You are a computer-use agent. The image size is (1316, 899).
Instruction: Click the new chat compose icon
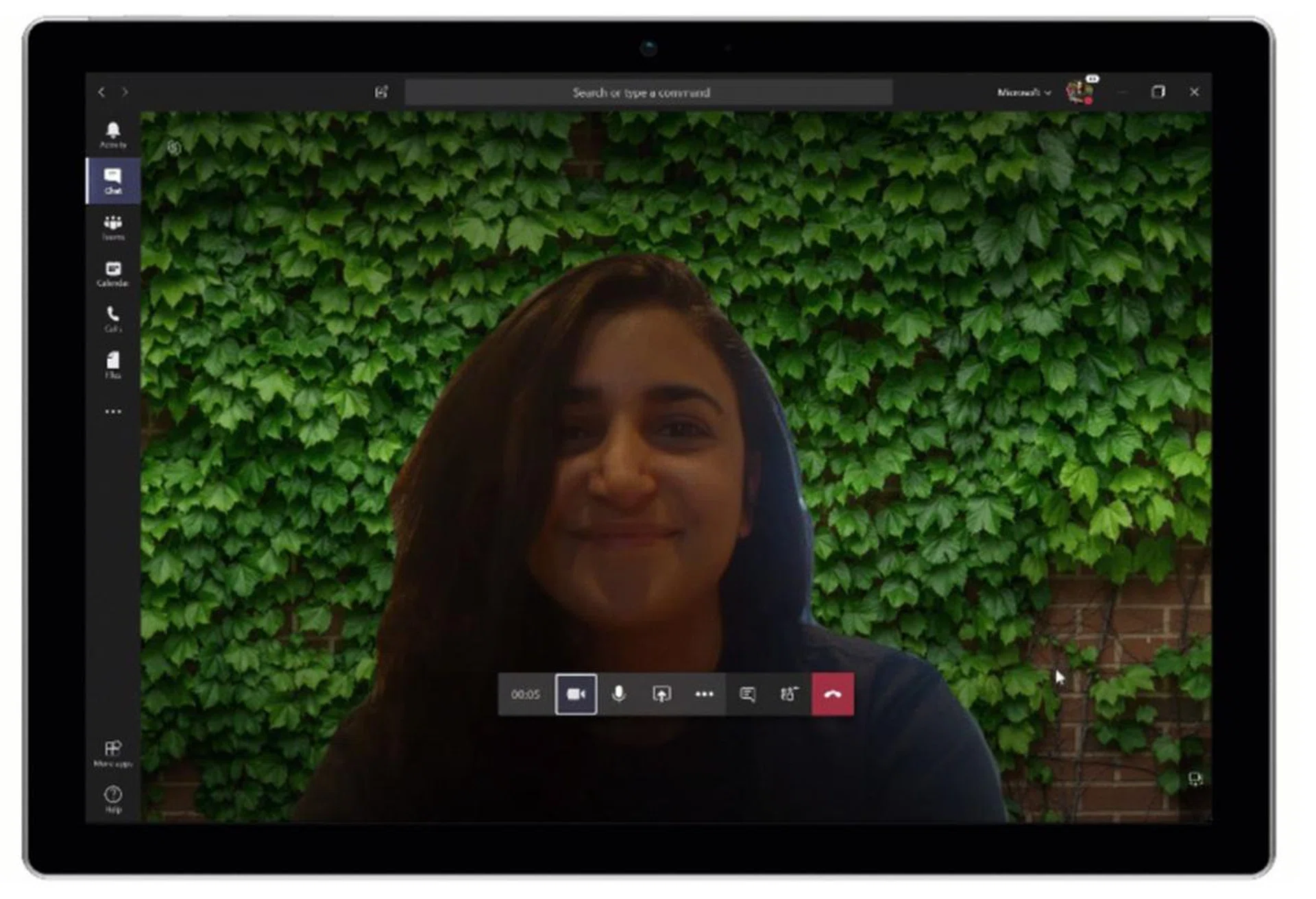(x=381, y=93)
